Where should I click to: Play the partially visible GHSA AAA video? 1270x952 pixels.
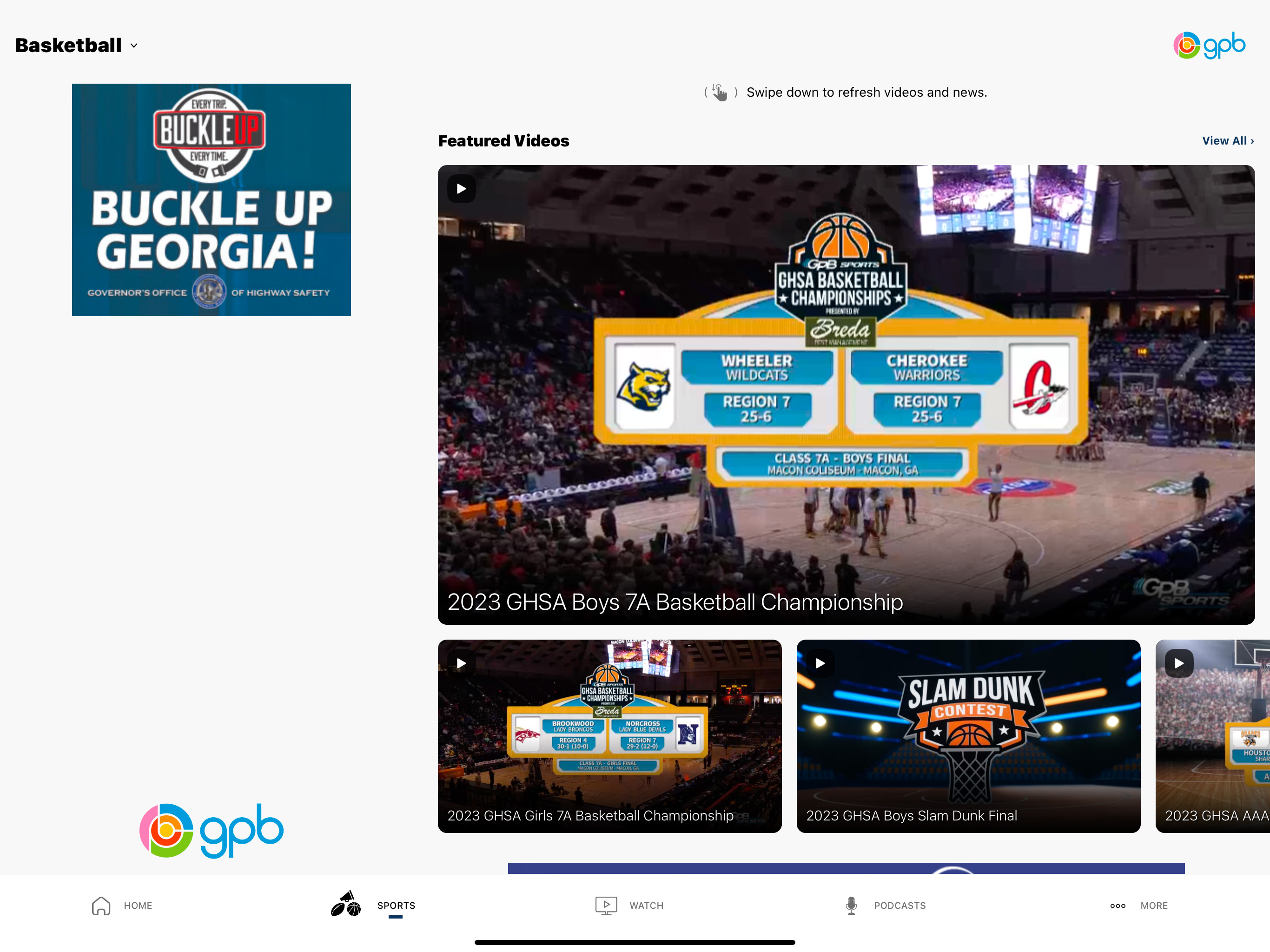tap(1179, 663)
